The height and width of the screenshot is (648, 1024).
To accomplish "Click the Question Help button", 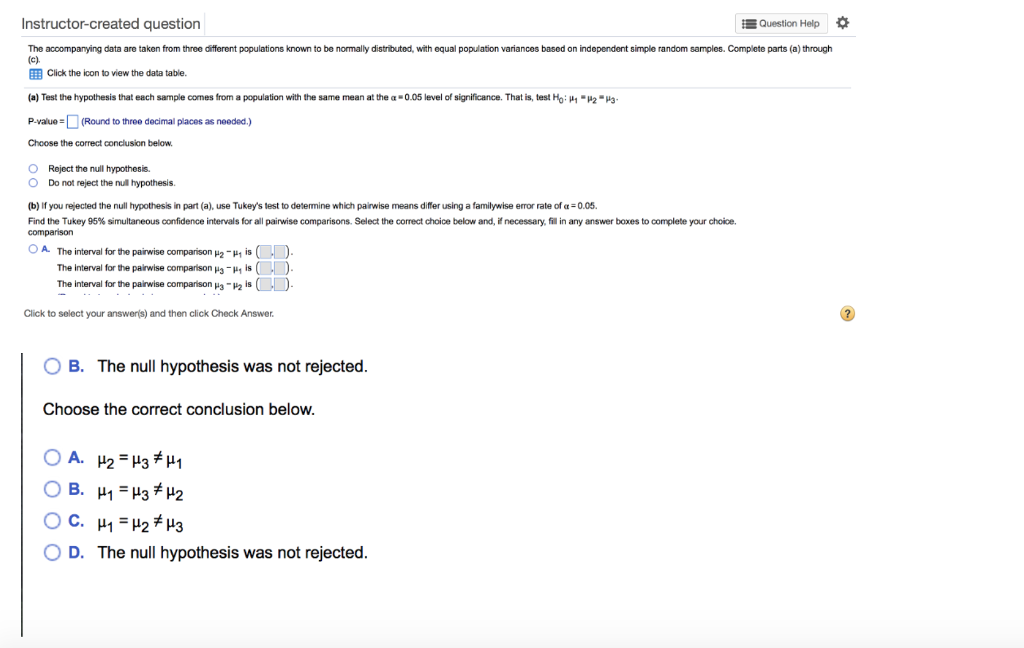I will click(781, 23).
